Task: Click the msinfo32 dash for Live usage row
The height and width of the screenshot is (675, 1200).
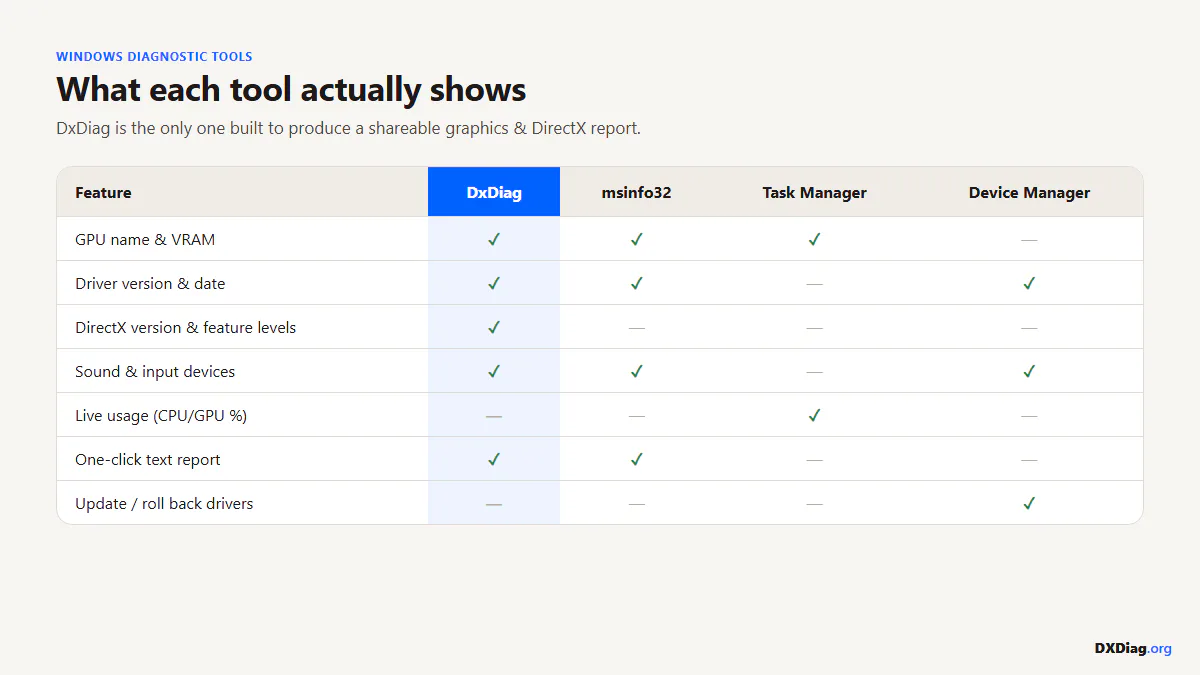Action: point(637,416)
